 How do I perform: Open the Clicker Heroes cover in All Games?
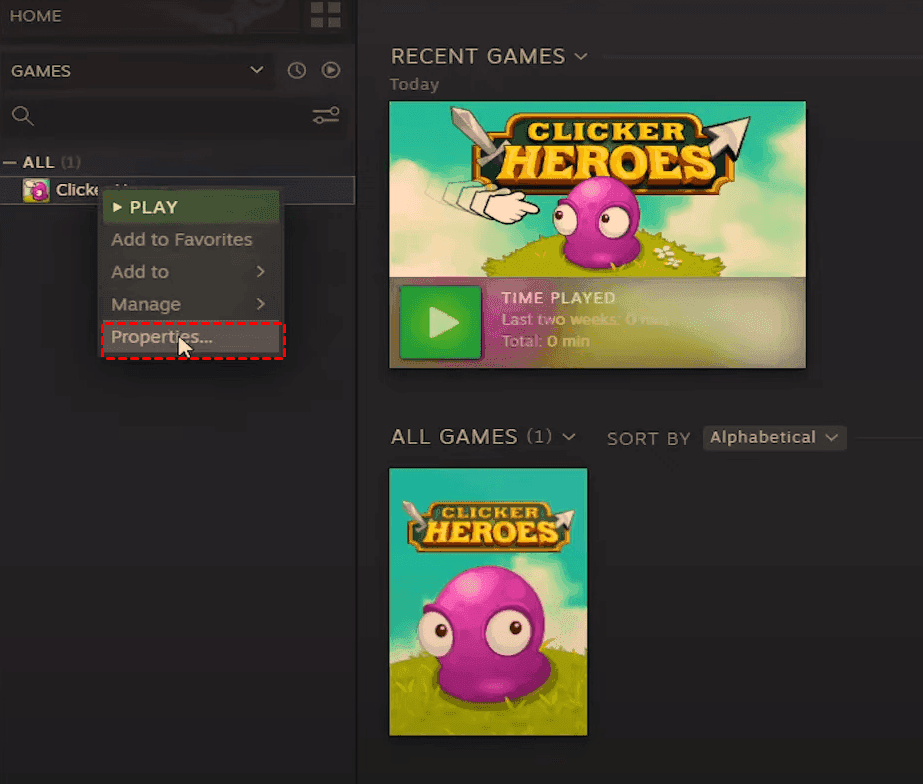point(488,601)
